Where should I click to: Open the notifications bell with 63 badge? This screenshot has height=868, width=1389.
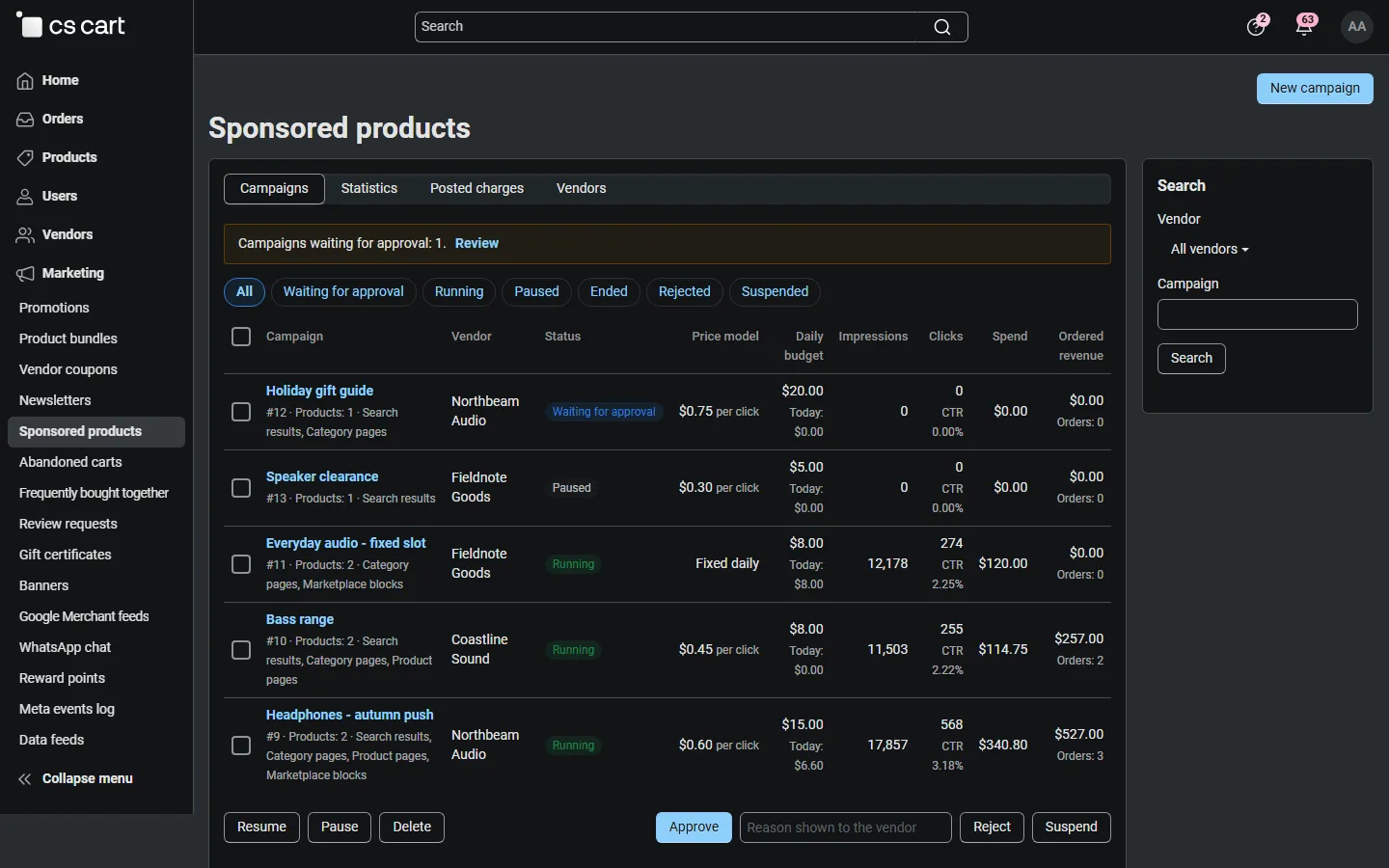(x=1305, y=26)
